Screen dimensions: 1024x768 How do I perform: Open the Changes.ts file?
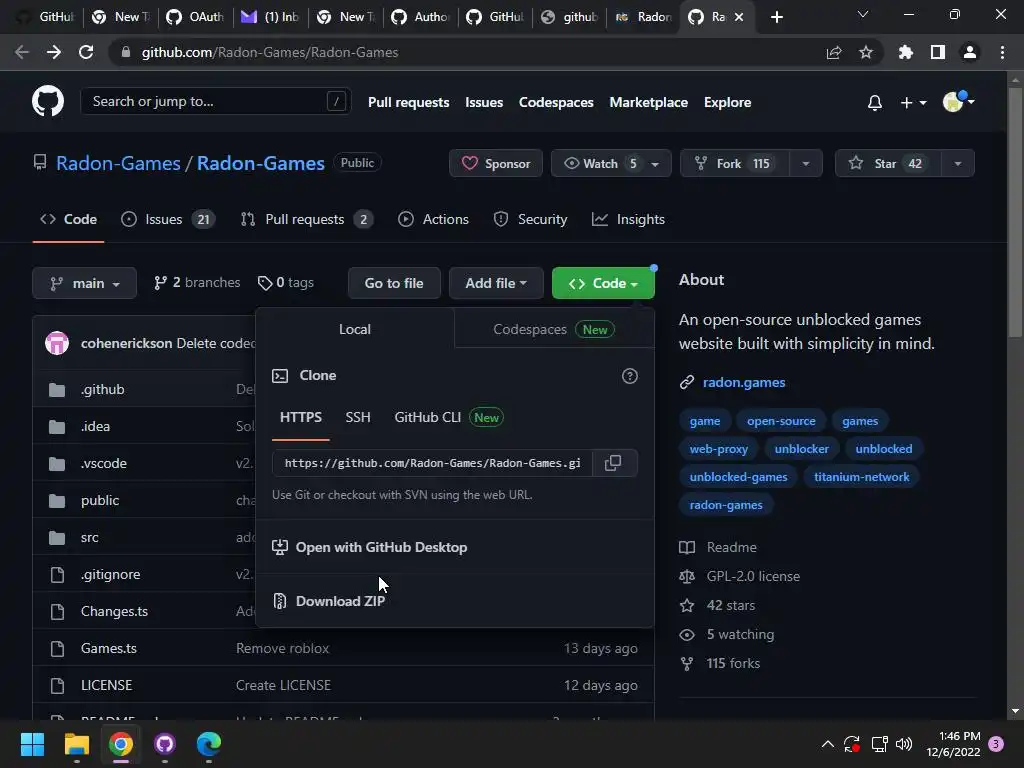[x=114, y=611]
